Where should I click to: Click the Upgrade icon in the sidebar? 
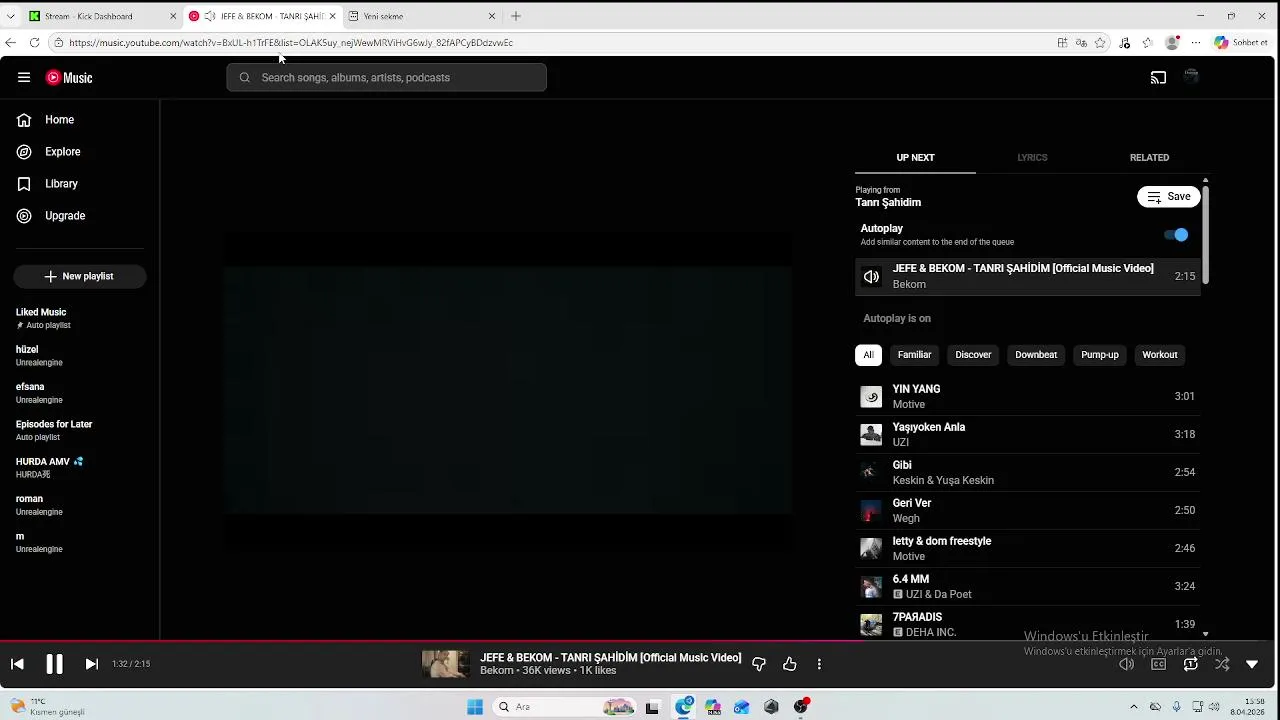coord(24,216)
